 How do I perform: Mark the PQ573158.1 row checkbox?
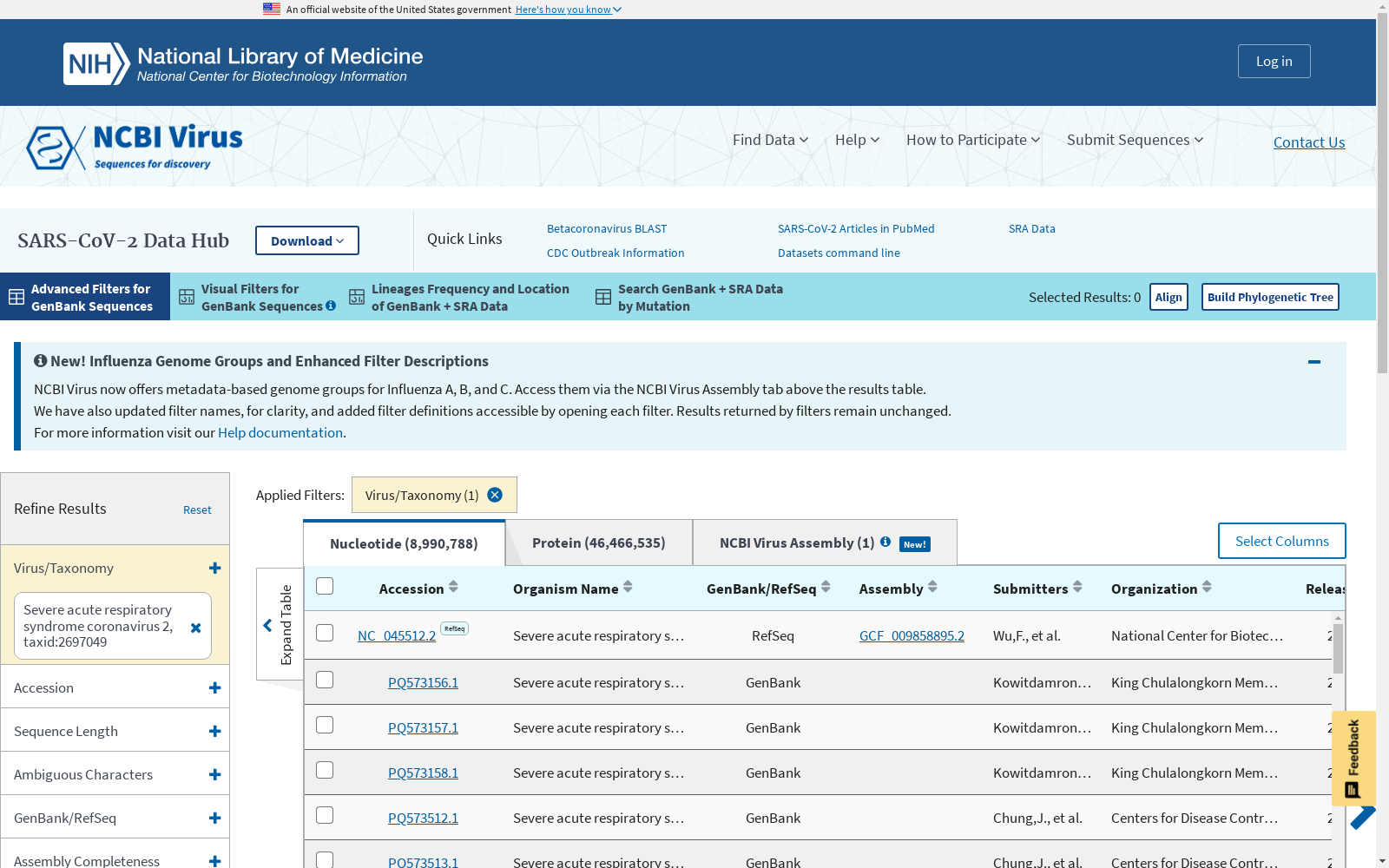click(x=325, y=770)
